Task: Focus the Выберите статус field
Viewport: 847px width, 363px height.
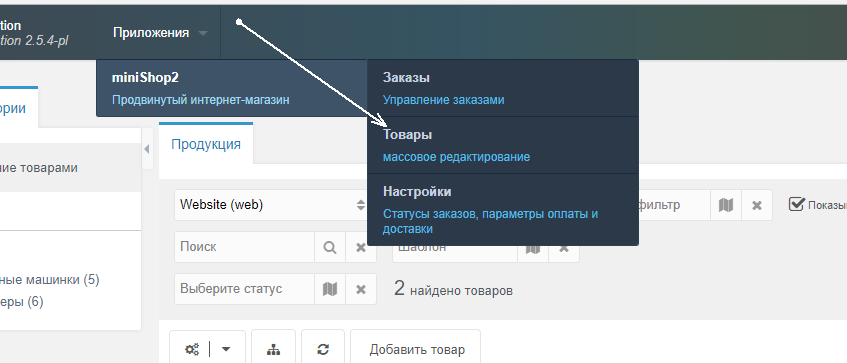Action: (x=245, y=288)
